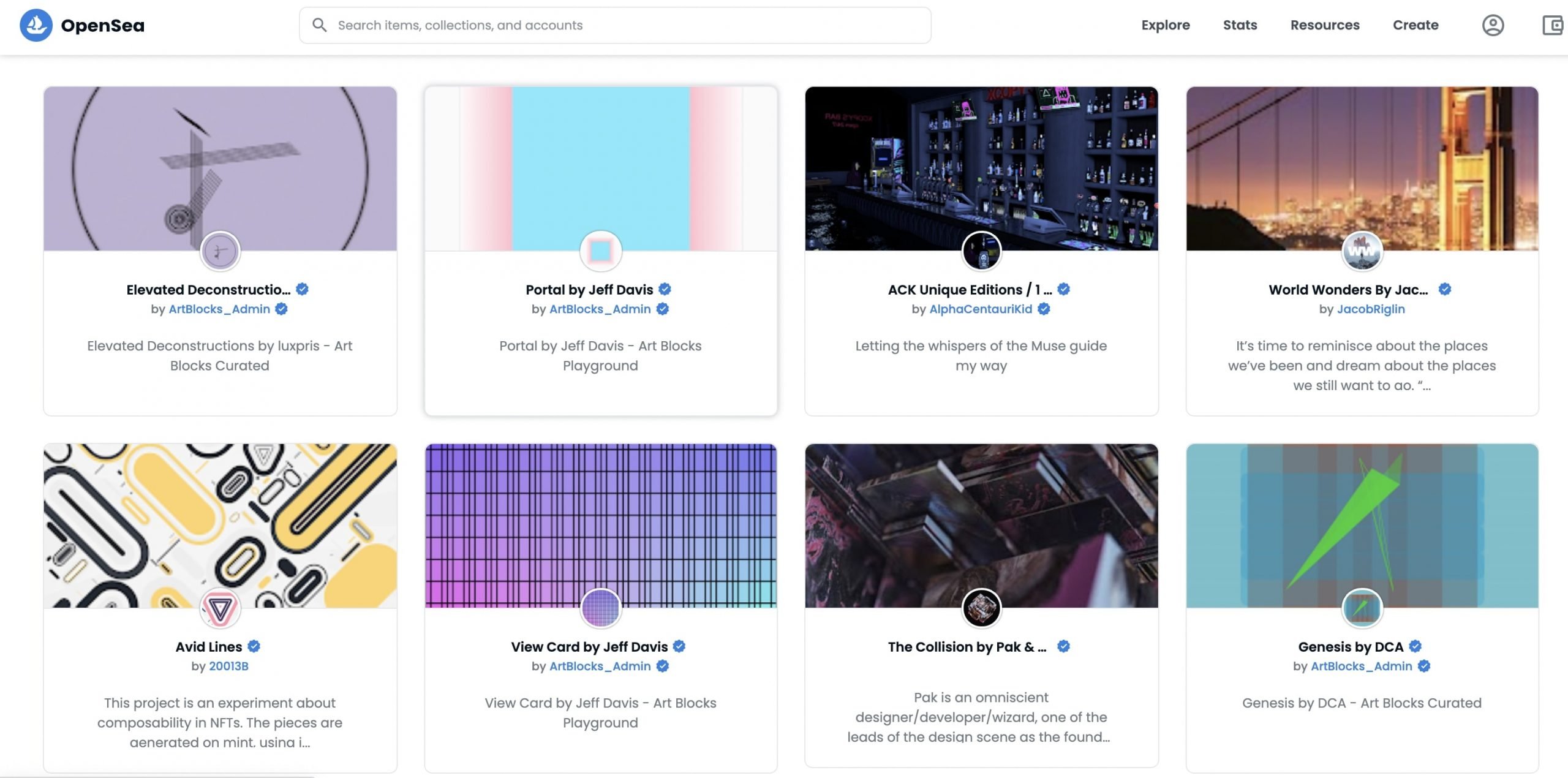Image resolution: width=1568 pixels, height=778 pixels.
Task: Click the ACK Unique Editions avatar
Action: 981,251
